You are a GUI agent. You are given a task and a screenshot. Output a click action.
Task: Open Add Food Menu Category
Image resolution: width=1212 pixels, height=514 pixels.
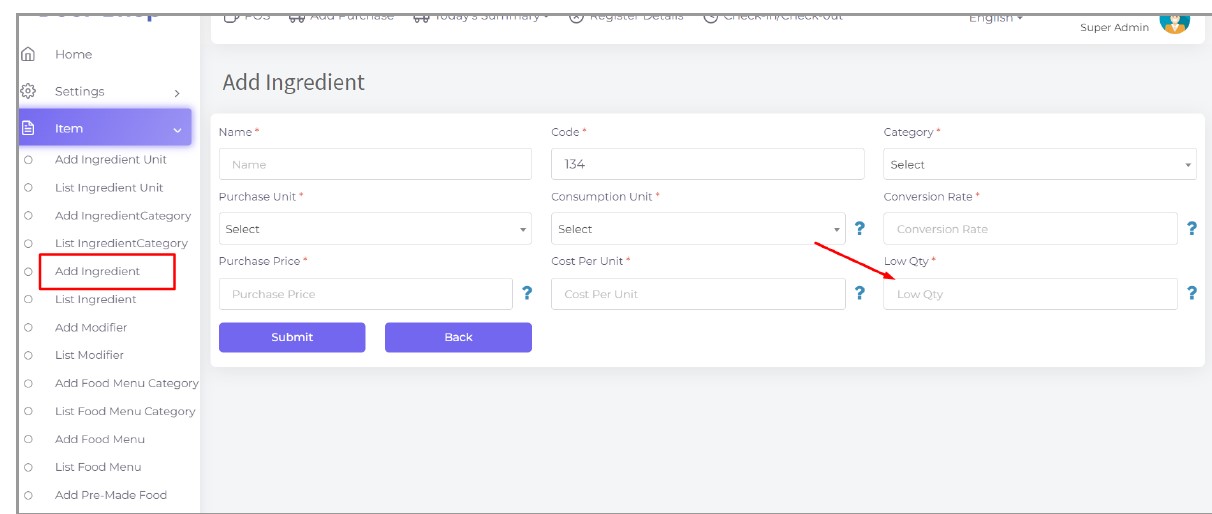(x=126, y=383)
